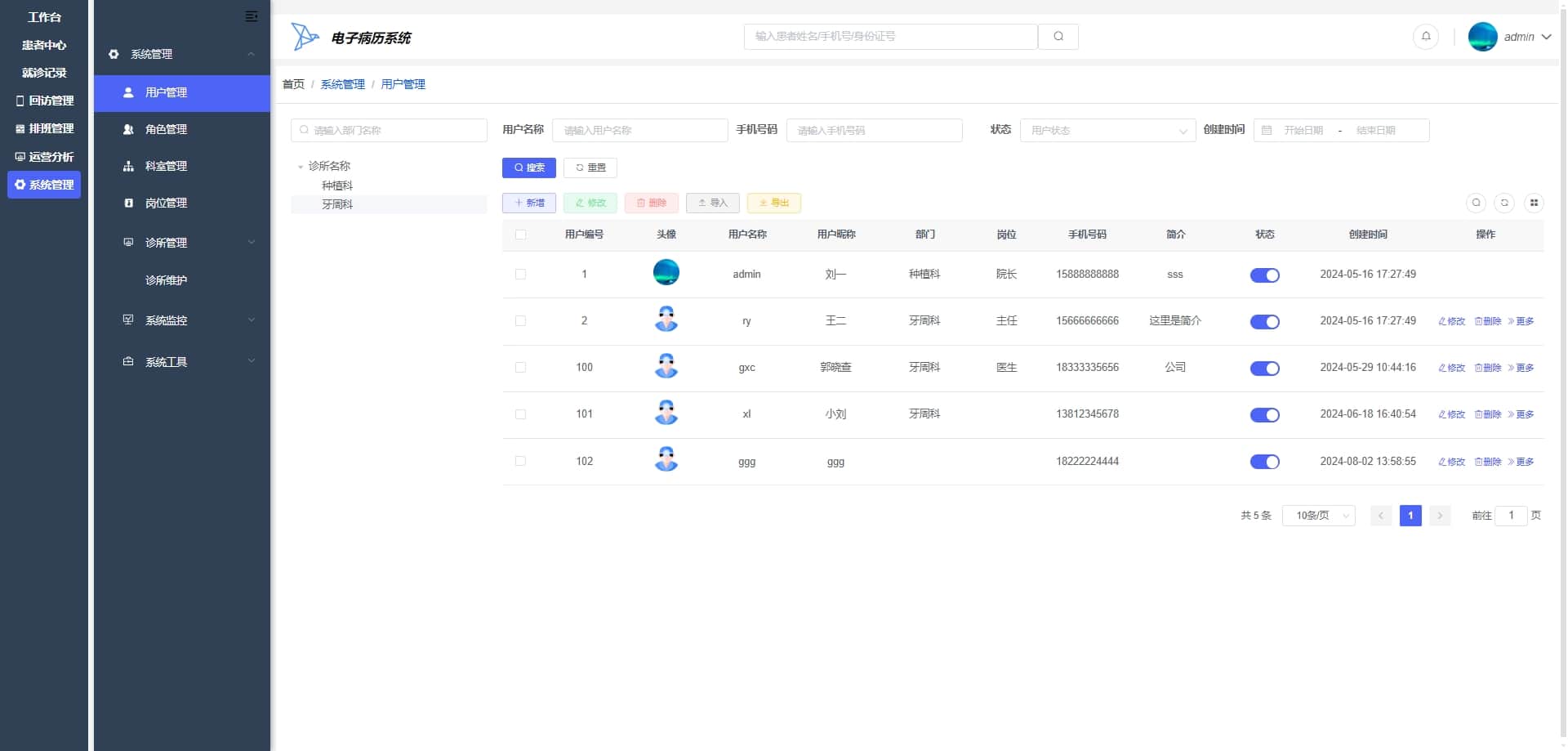Focus the 请输入手机号码 field

point(874,131)
